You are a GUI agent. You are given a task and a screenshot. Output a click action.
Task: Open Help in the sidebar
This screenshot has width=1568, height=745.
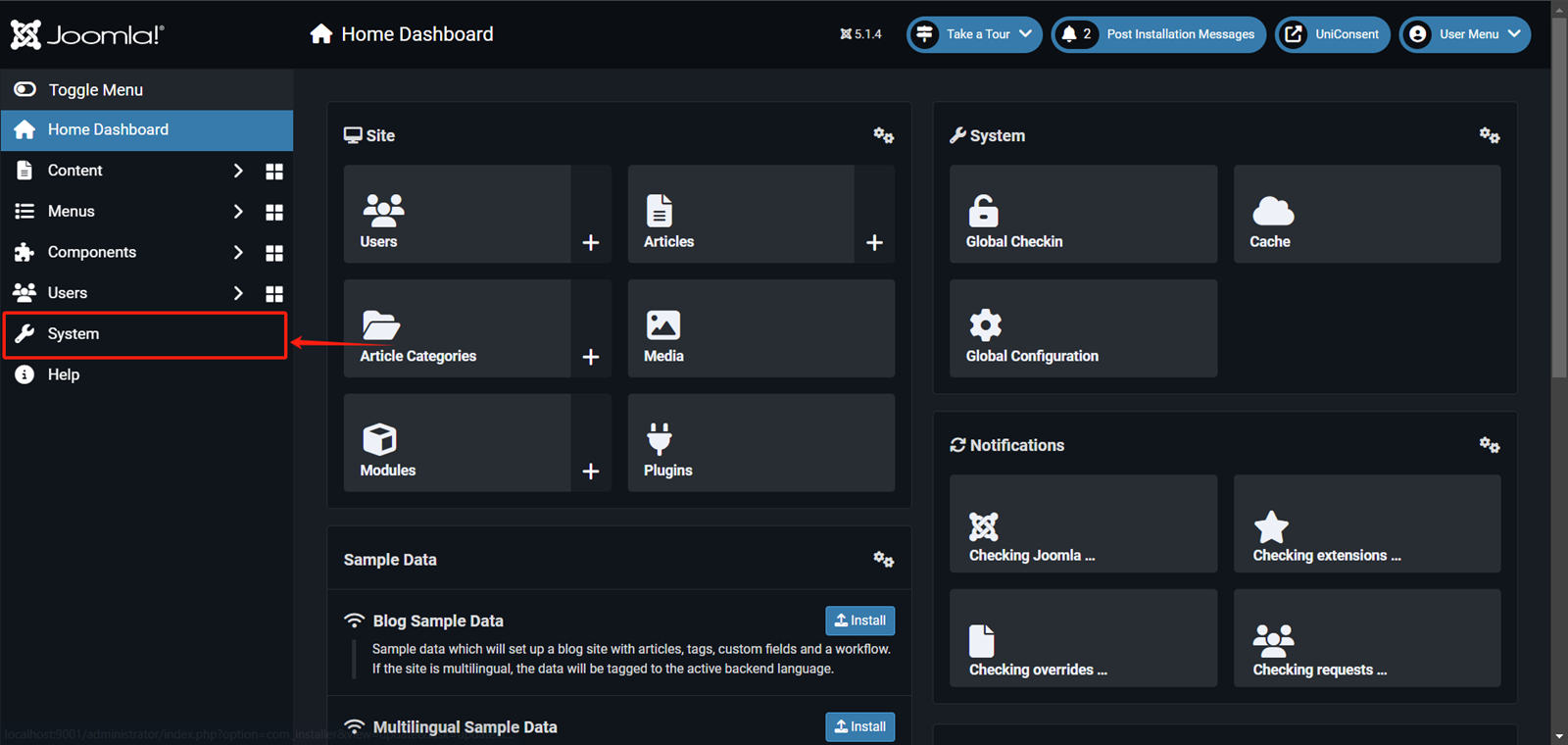(x=147, y=374)
